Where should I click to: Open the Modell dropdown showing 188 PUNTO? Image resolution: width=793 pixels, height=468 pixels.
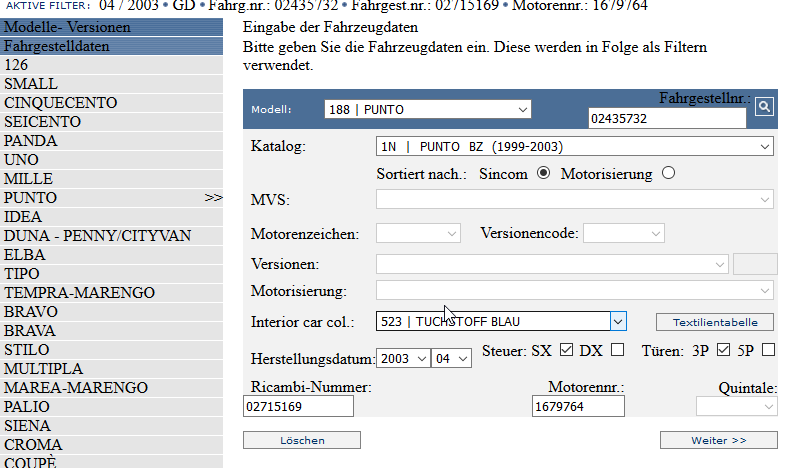click(427, 109)
